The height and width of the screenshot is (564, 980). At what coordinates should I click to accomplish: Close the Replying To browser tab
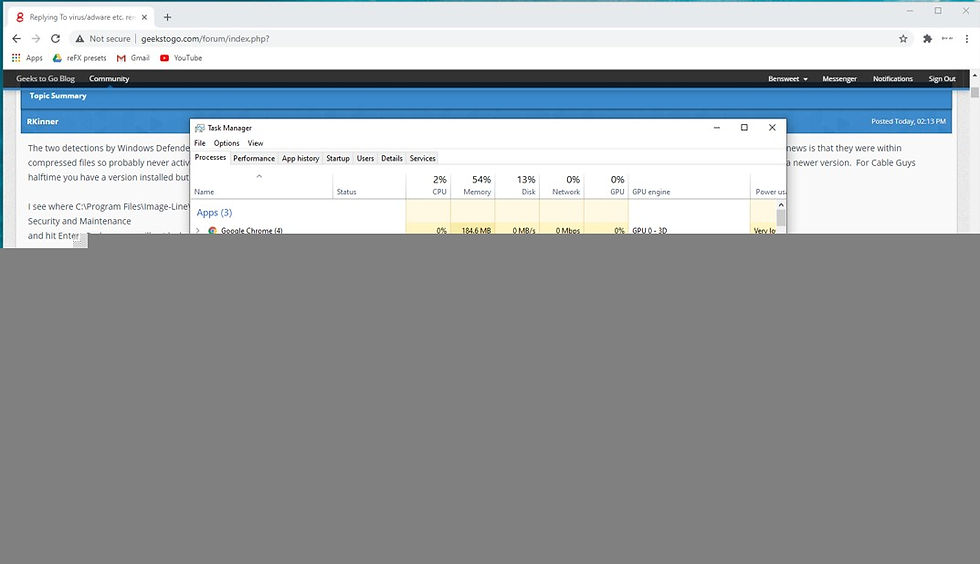pos(144,18)
